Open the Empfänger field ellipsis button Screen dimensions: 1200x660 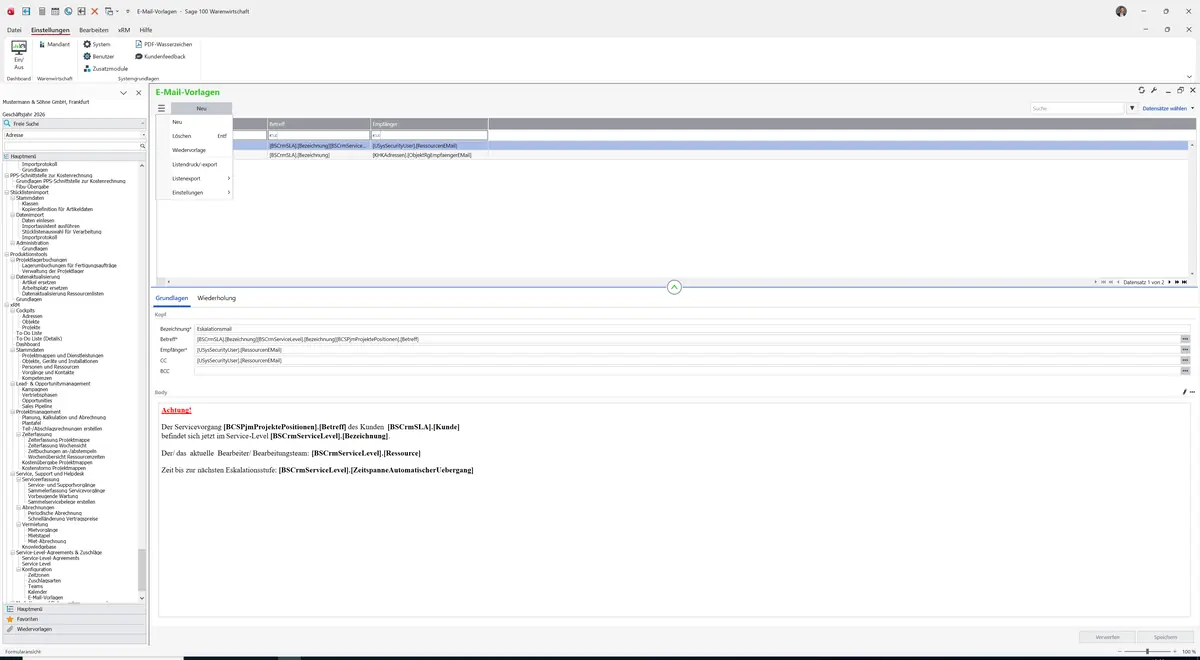[1185, 350]
